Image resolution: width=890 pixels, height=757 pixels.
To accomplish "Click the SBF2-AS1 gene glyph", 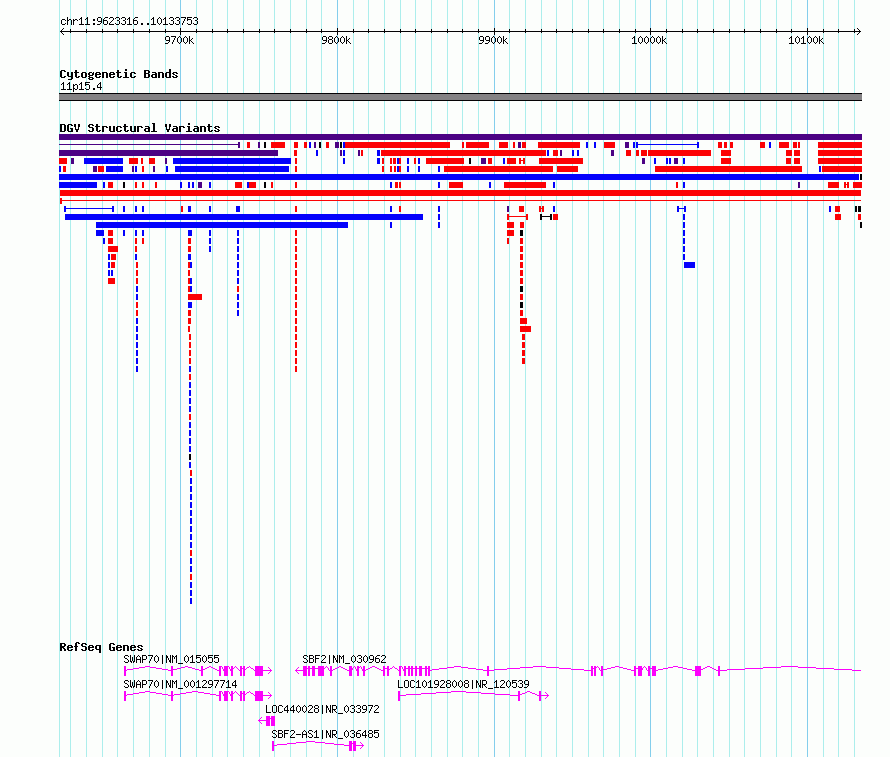I will click(x=318, y=746).
